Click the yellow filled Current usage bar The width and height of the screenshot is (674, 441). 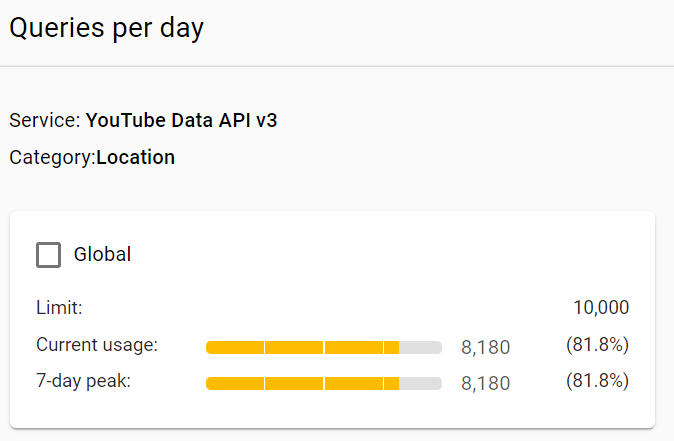pyautogui.click(x=300, y=347)
